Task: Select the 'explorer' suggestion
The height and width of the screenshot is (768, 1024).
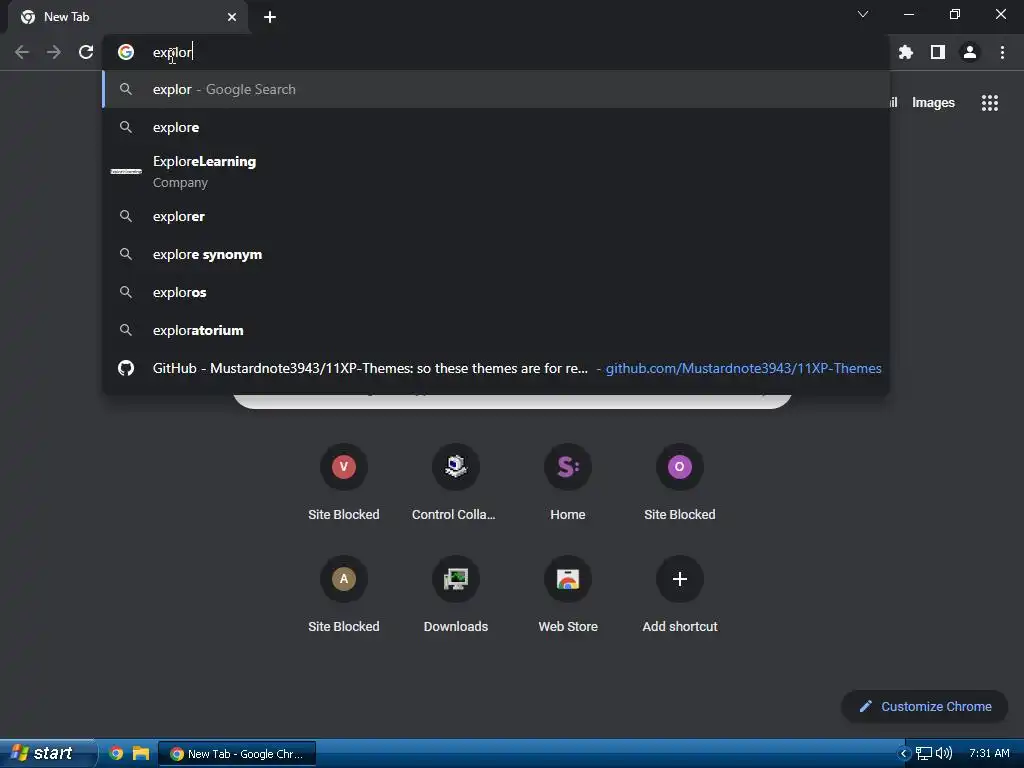Action: tap(496, 216)
